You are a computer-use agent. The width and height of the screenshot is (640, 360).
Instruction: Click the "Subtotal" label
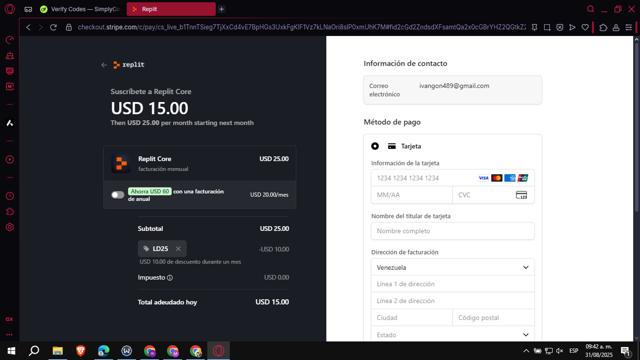[x=150, y=229]
